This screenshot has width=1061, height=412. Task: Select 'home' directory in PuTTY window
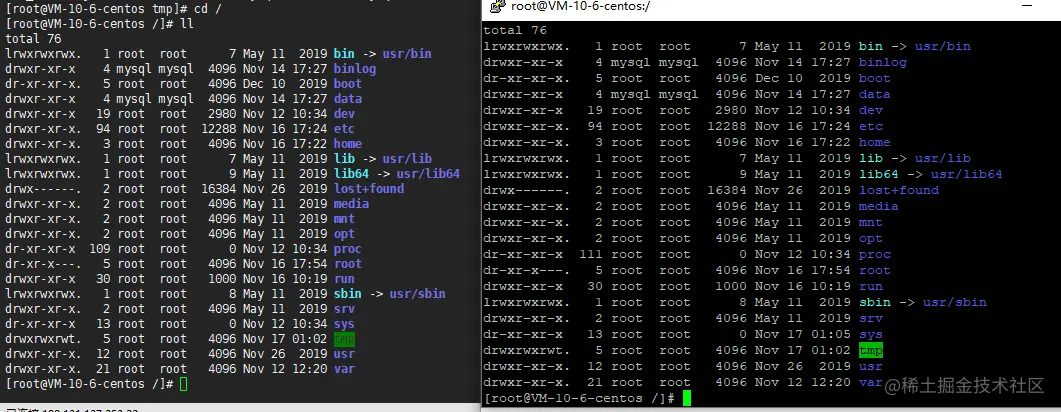click(x=874, y=142)
